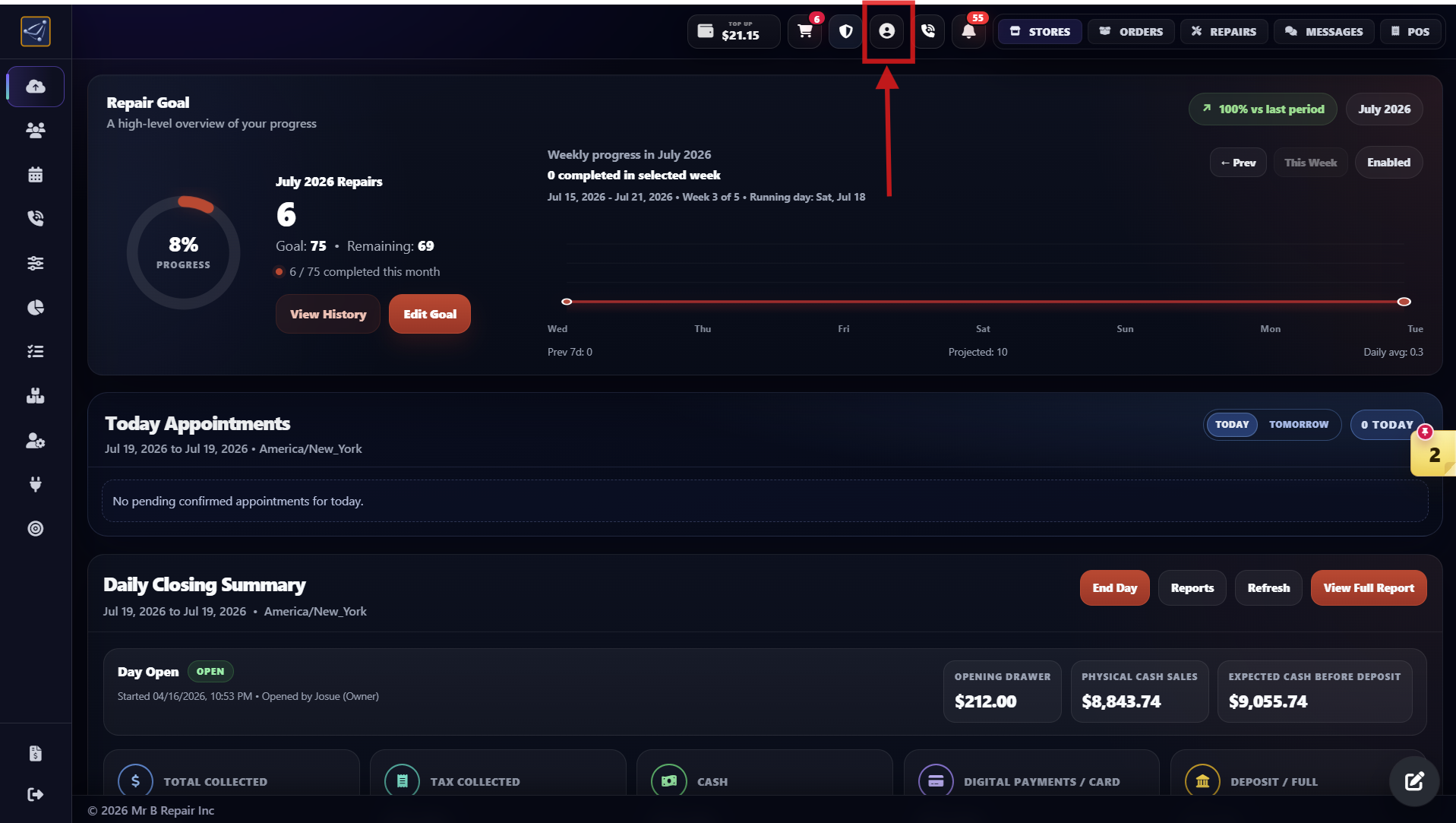Click the red pin on sticky note
Screen dimensions: 1456x823
[1425, 432]
